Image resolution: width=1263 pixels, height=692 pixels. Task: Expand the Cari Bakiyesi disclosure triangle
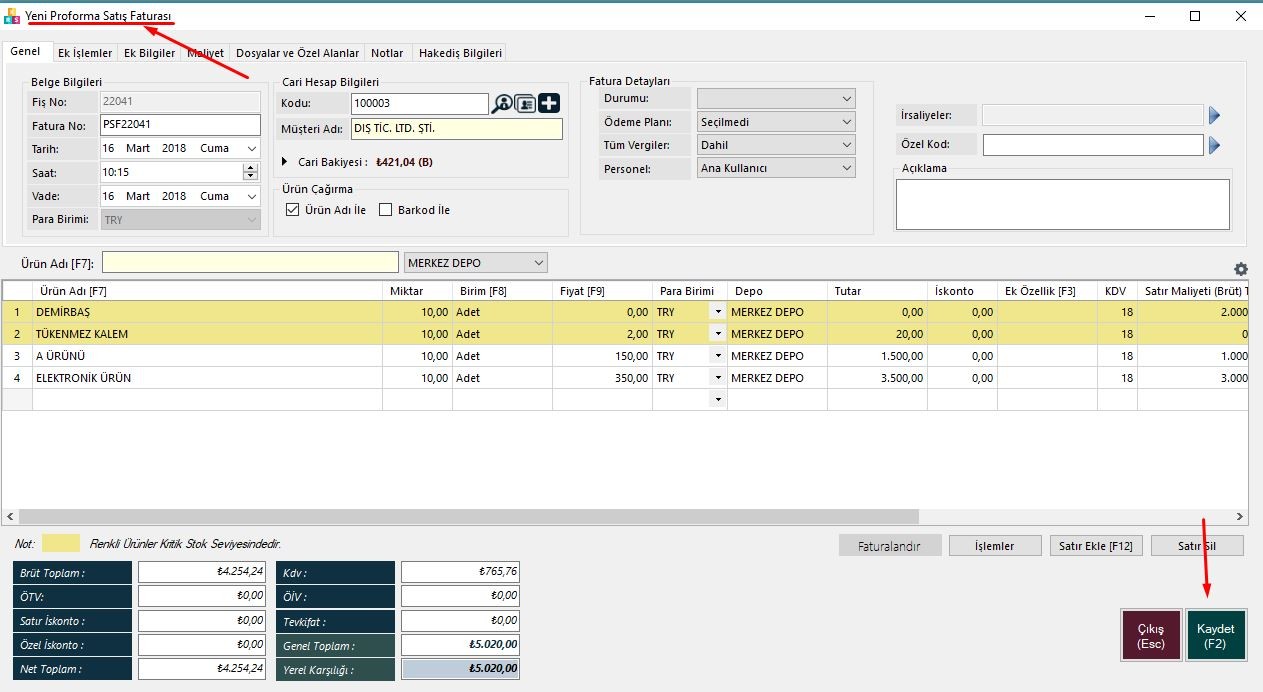click(x=286, y=162)
